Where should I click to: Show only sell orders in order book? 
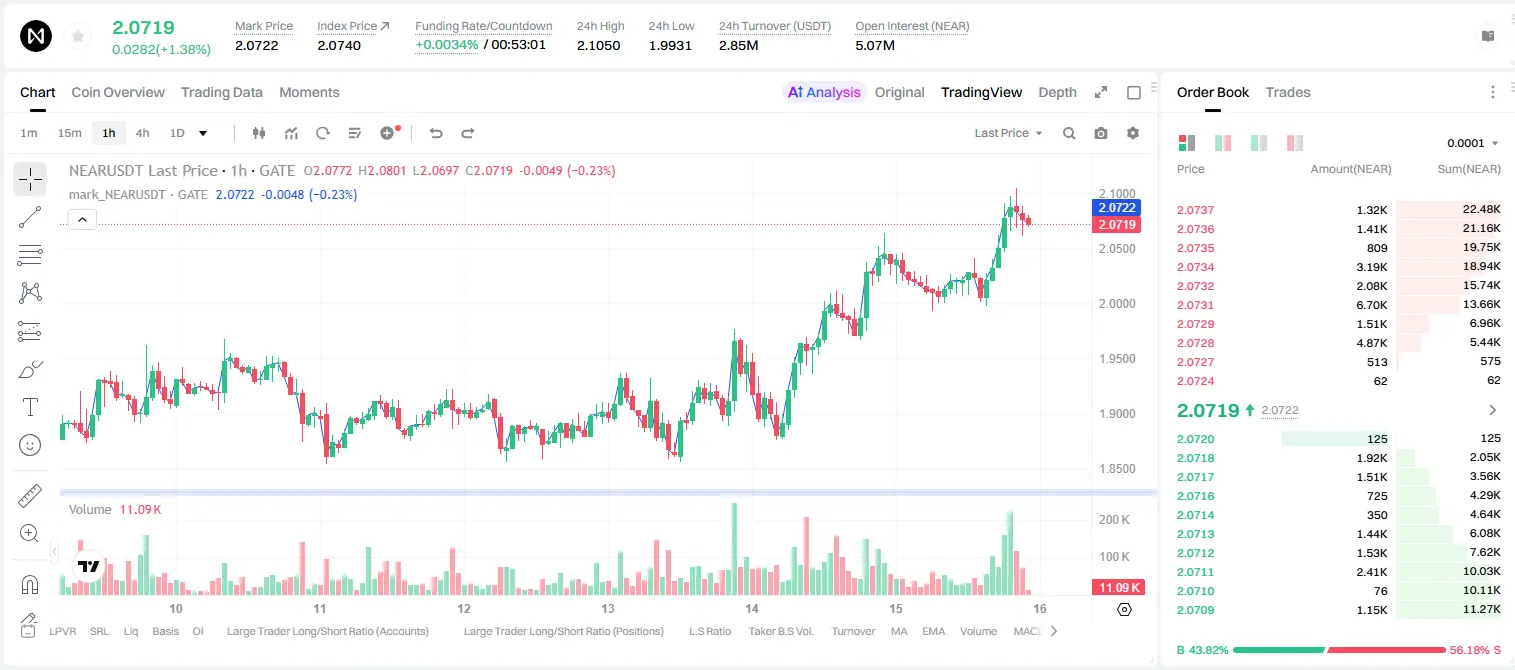[x=1295, y=143]
